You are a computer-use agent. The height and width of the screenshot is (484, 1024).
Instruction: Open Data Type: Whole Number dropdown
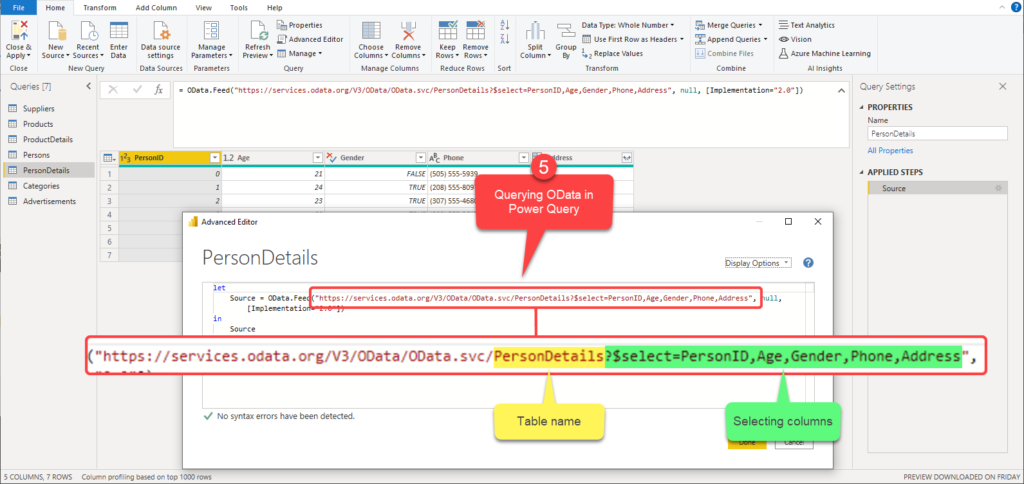(x=628, y=25)
